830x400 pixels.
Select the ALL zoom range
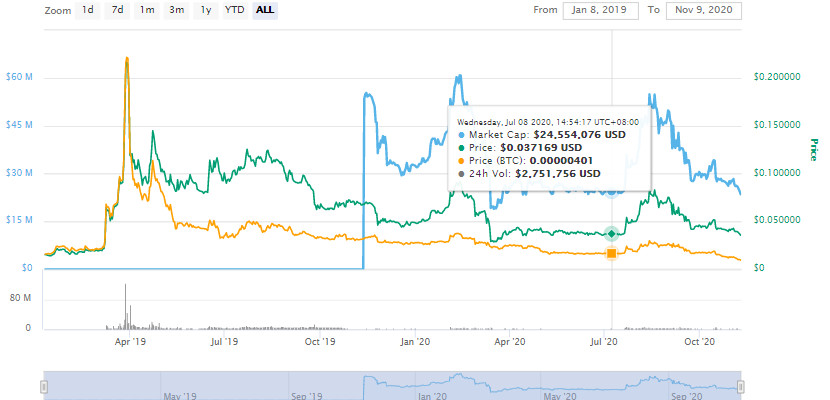coord(265,10)
